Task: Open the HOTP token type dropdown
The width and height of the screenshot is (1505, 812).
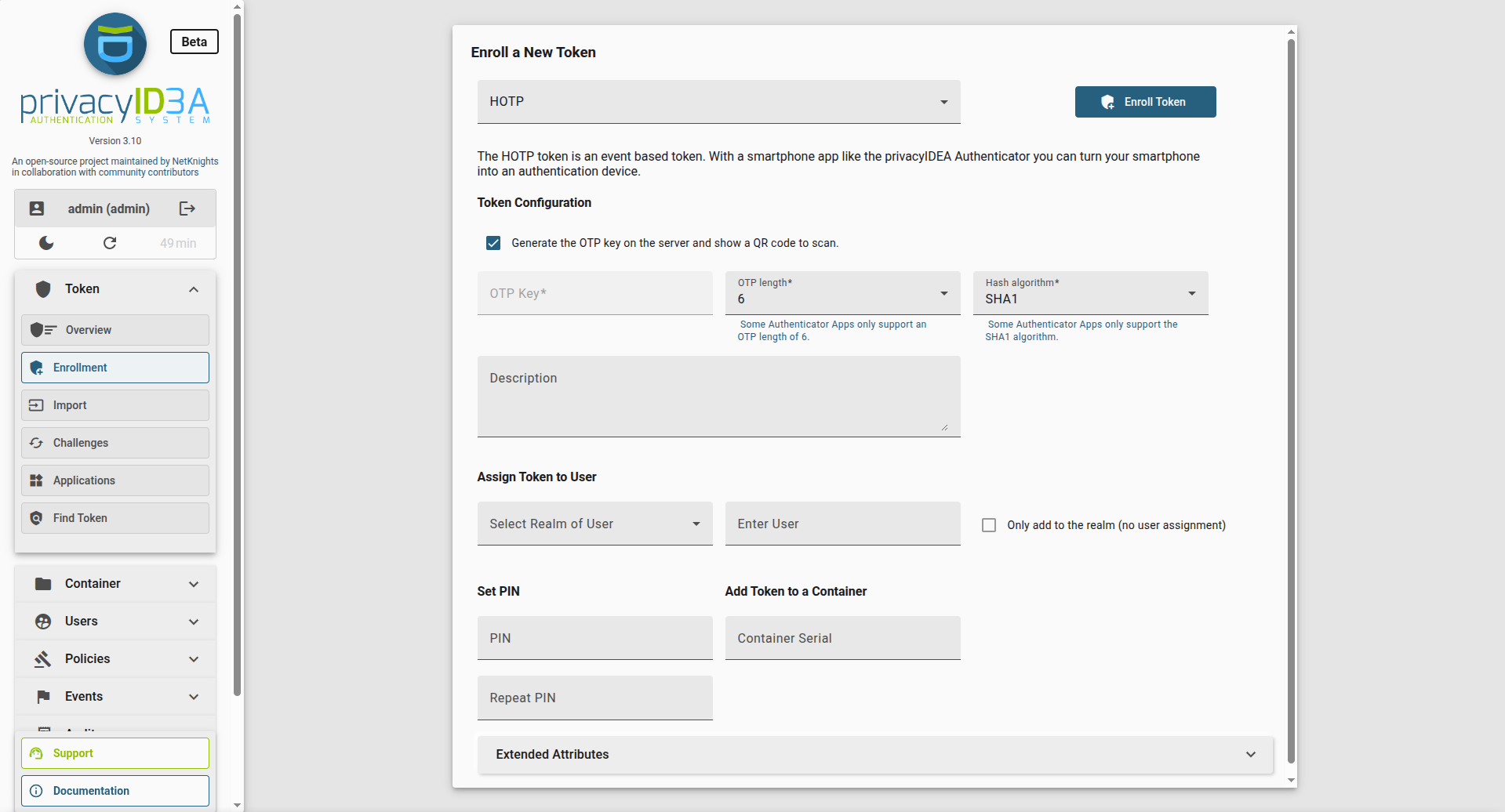Action: pos(718,102)
